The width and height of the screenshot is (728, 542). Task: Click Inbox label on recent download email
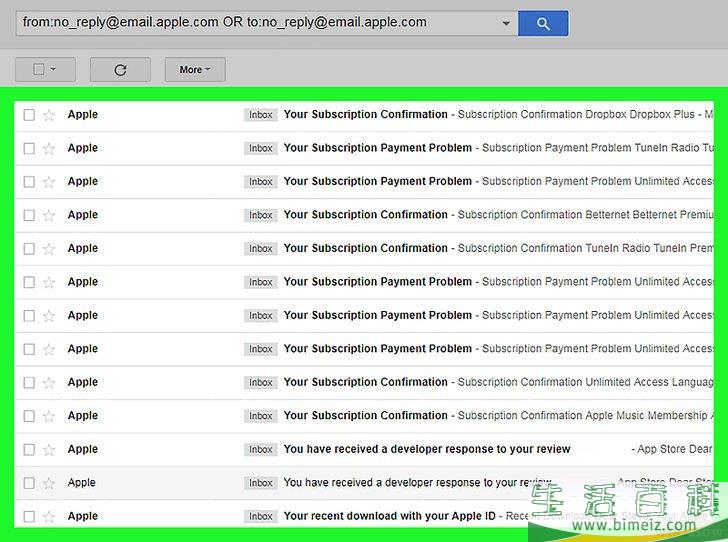pyautogui.click(x=260, y=516)
